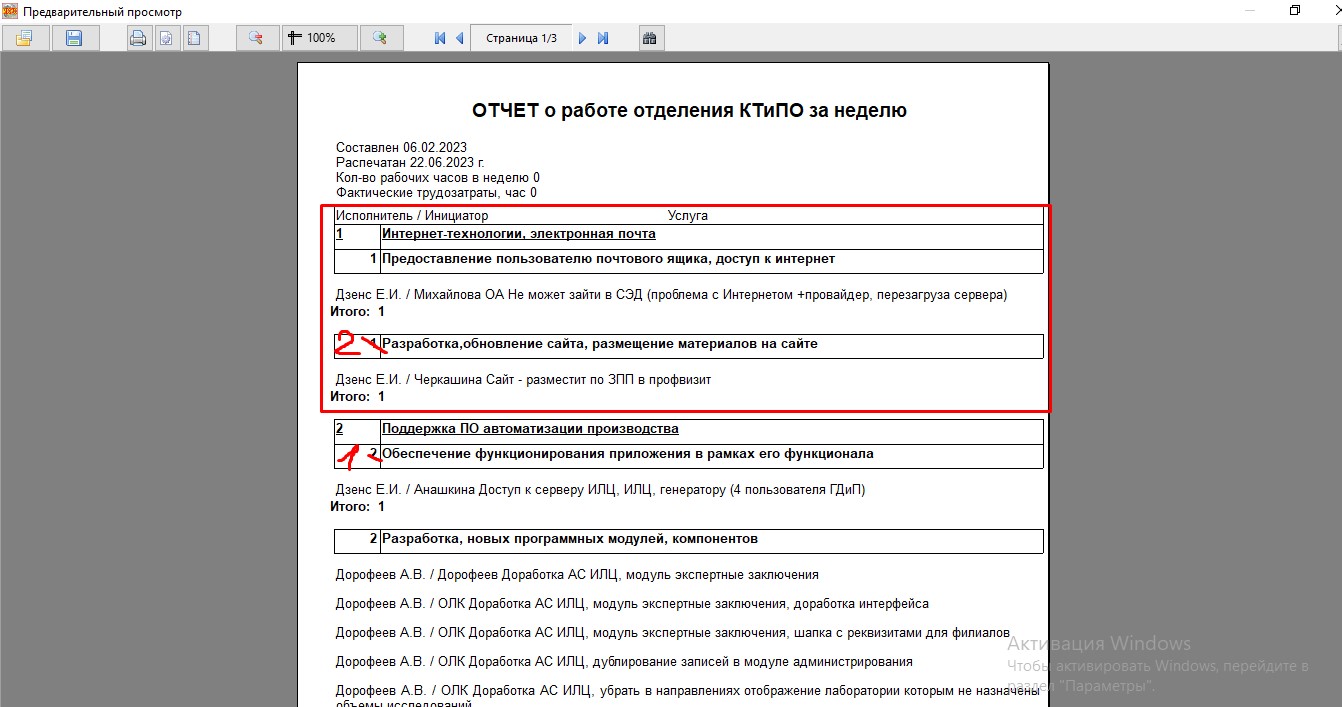
Task: Jump to the last page
Action: click(x=603, y=38)
